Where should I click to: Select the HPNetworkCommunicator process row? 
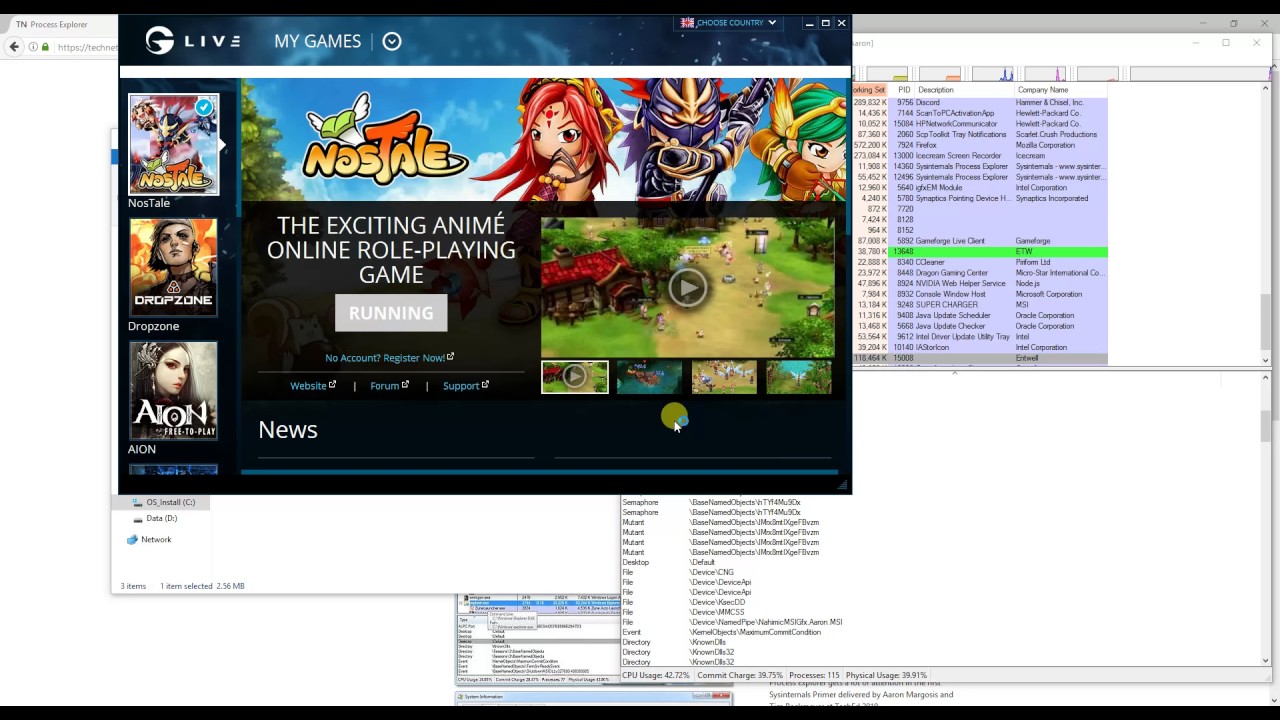(x=980, y=124)
